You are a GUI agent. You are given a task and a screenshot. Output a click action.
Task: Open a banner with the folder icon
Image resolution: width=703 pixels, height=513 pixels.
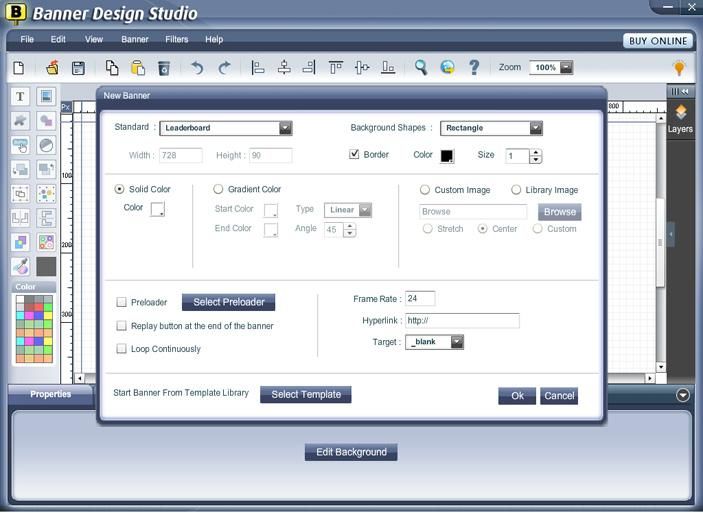tap(52, 68)
